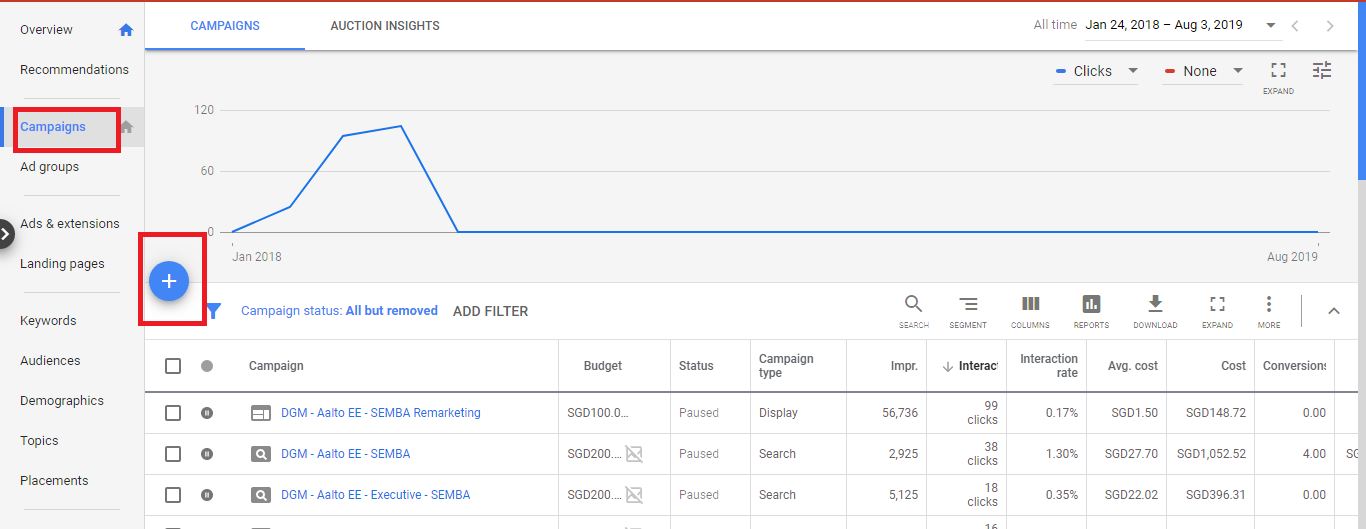Check the Executive - SEMBA campaign checkbox
This screenshot has height=529, width=1366.
173,495
